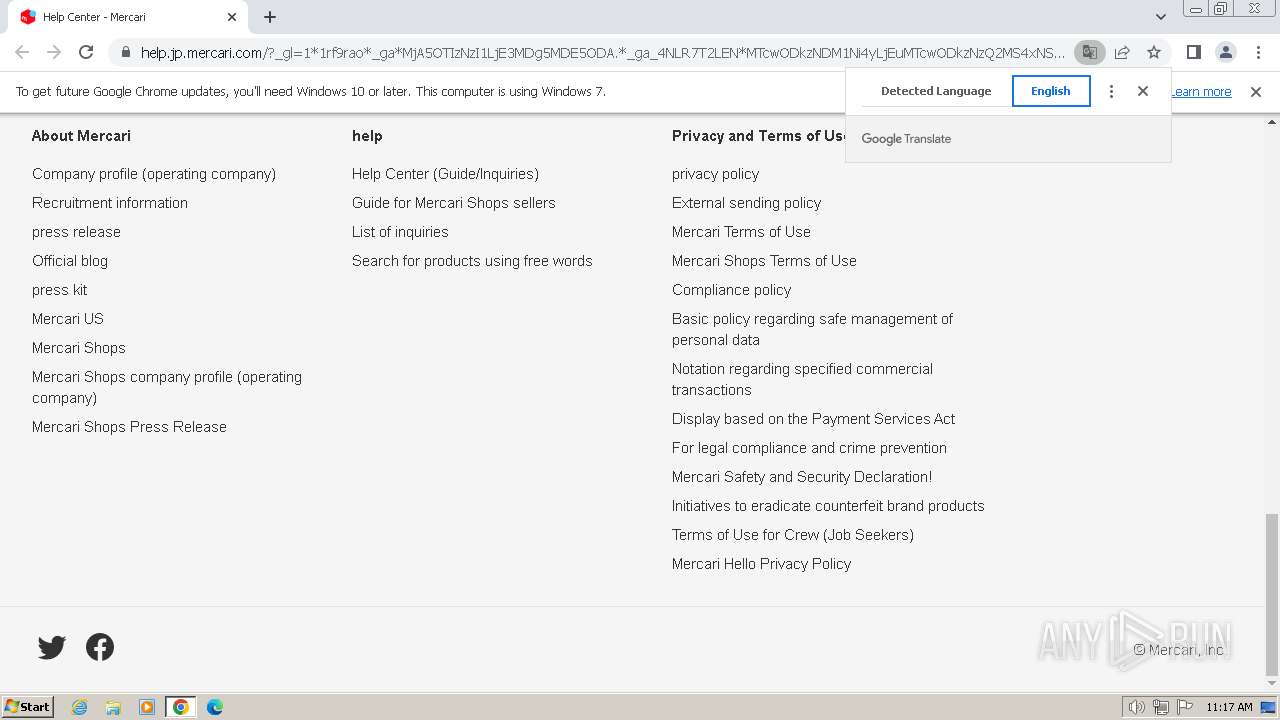Screen dimensions: 1280x720
Task: Open the Chrome profile avatar
Action: [x=1225, y=52]
